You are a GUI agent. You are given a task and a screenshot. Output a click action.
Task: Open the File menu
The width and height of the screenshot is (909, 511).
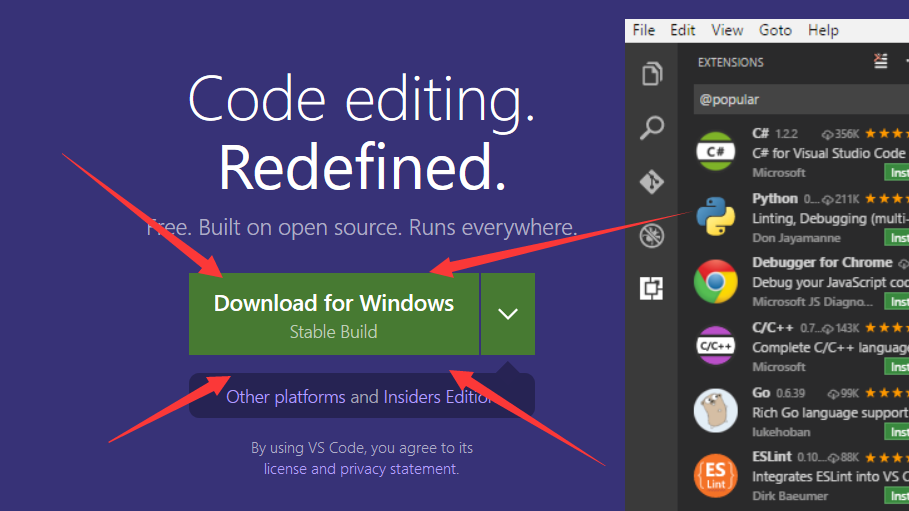point(644,30)
